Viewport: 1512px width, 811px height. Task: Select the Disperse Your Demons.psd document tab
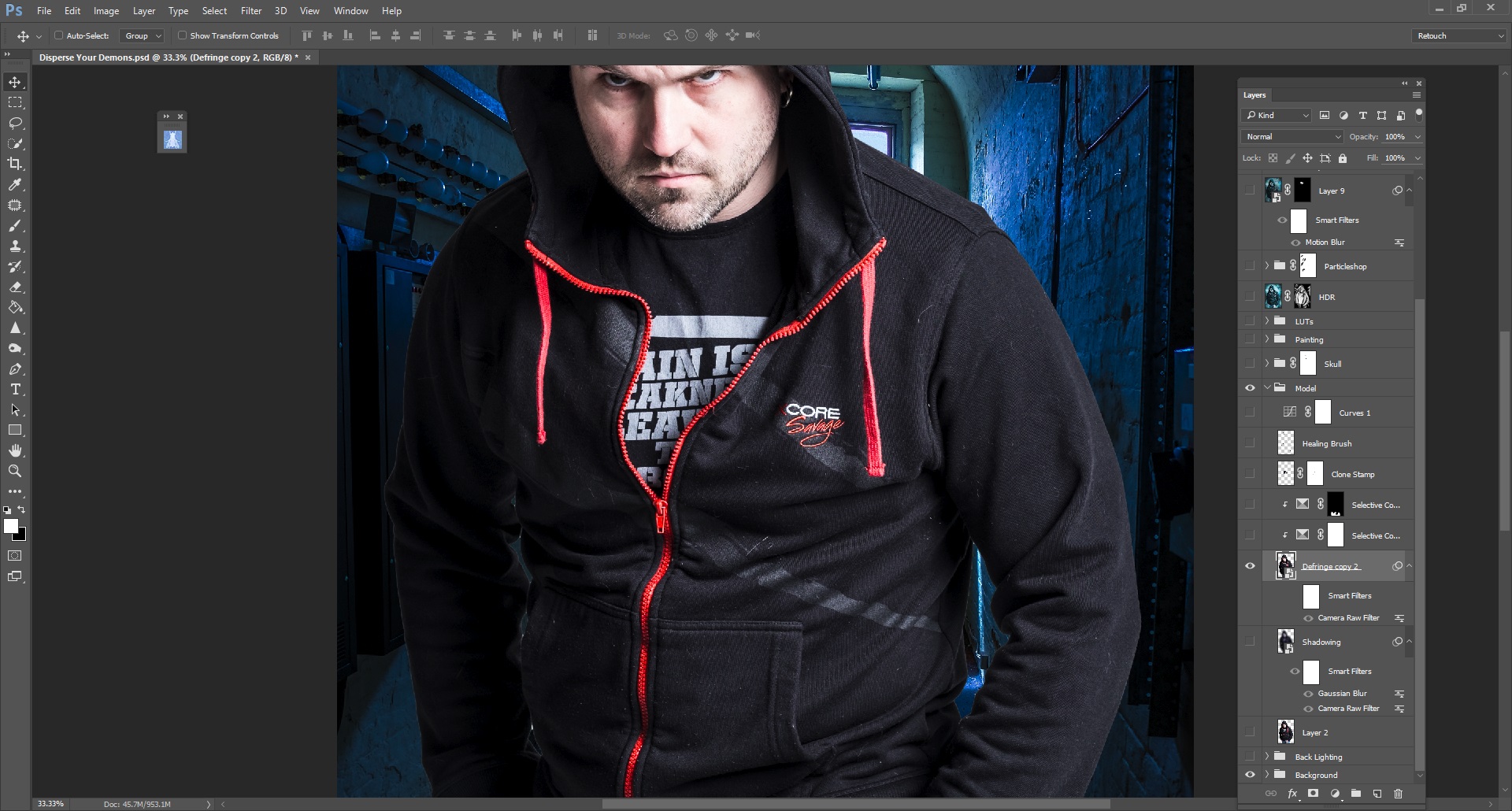click(169, 57)
